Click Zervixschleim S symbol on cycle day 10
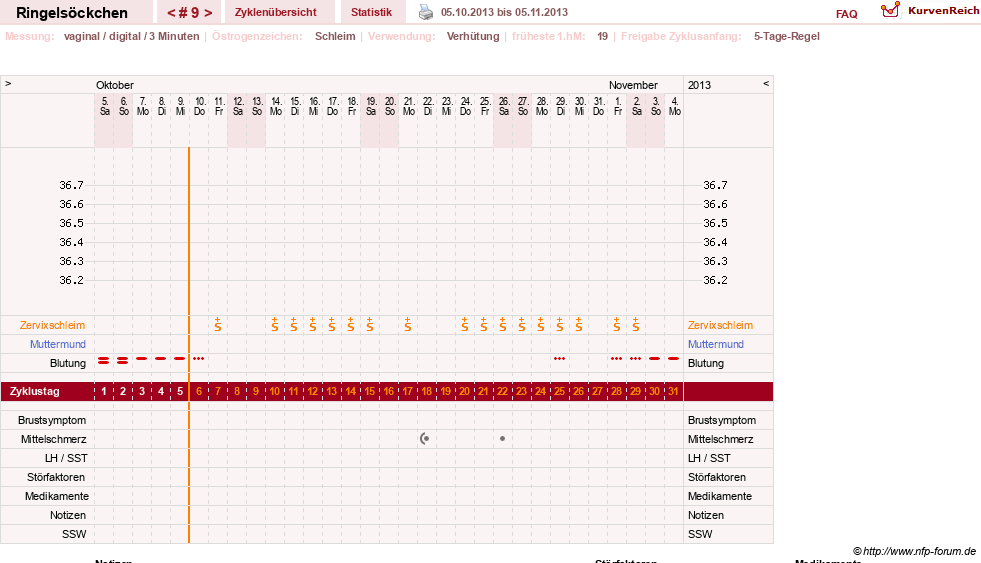This screenshot has height=563, width=981. coord(275,324)
